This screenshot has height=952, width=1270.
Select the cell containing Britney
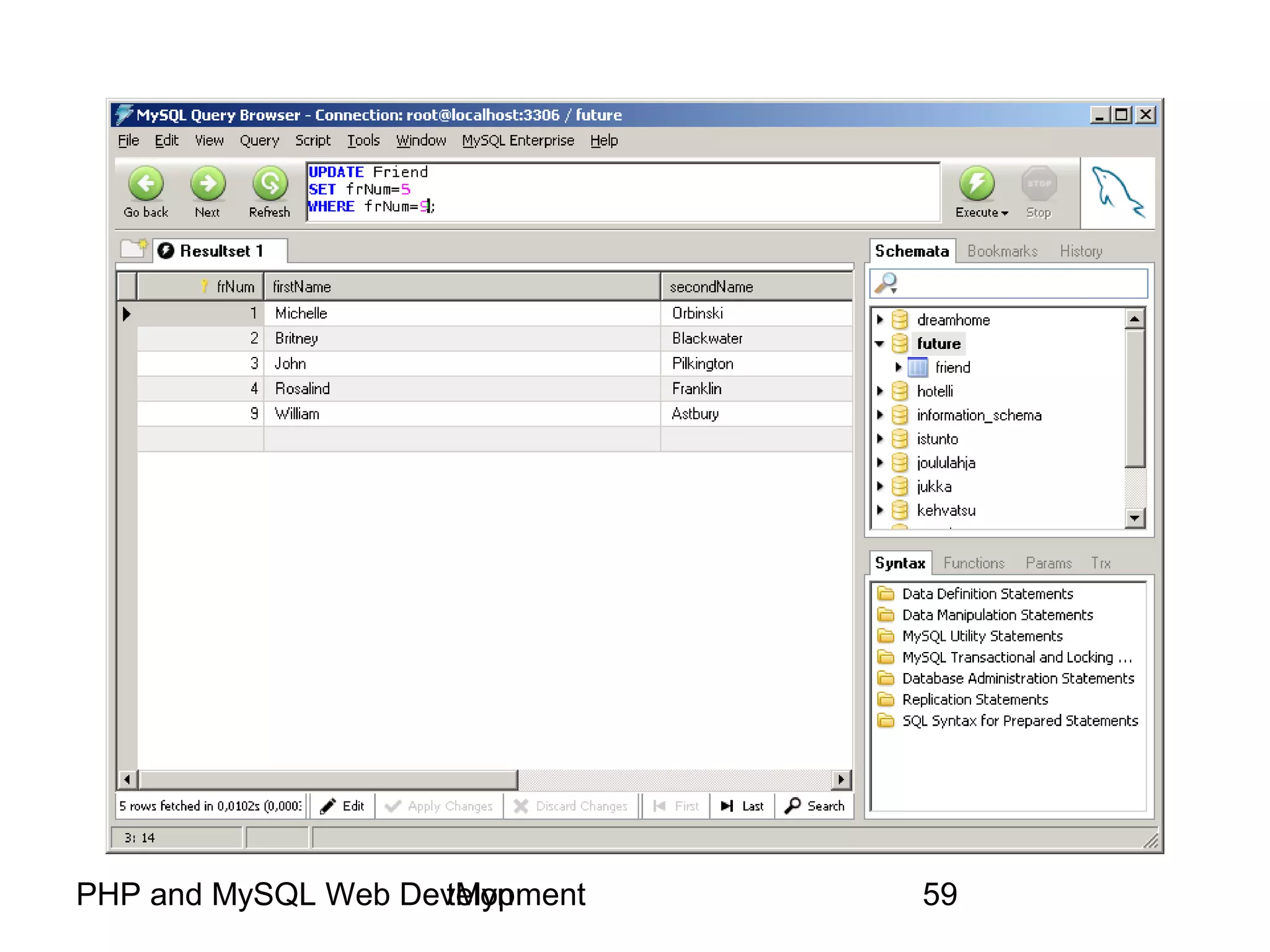point(462,338)
